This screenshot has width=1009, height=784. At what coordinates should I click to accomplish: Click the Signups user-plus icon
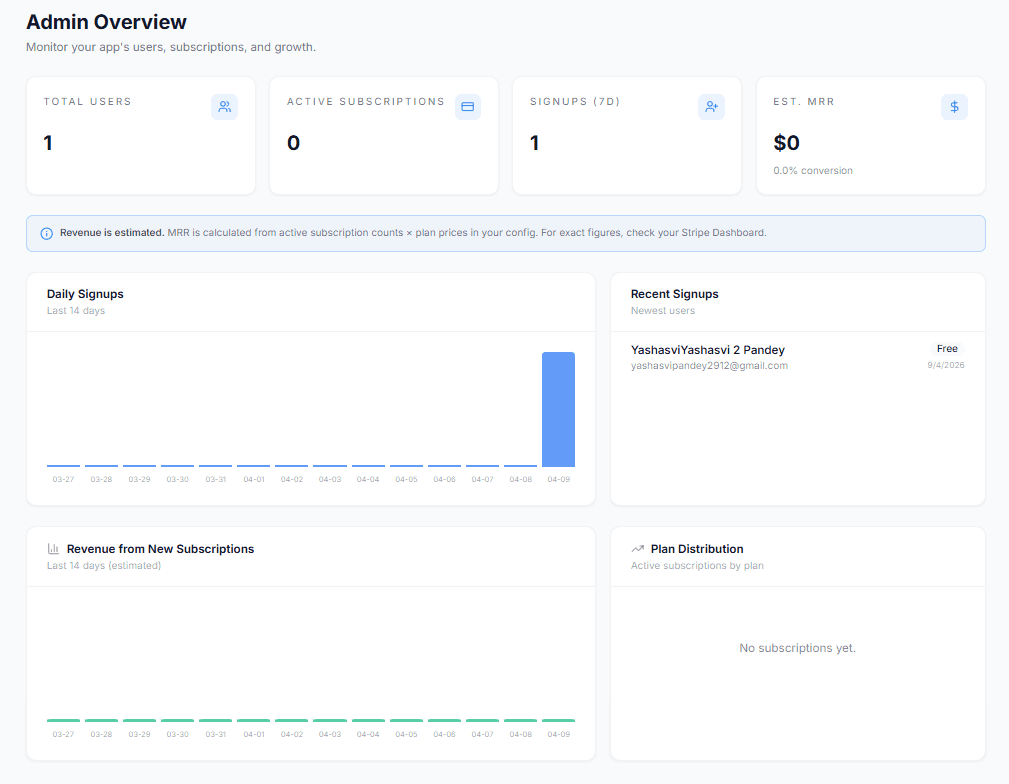711,107
